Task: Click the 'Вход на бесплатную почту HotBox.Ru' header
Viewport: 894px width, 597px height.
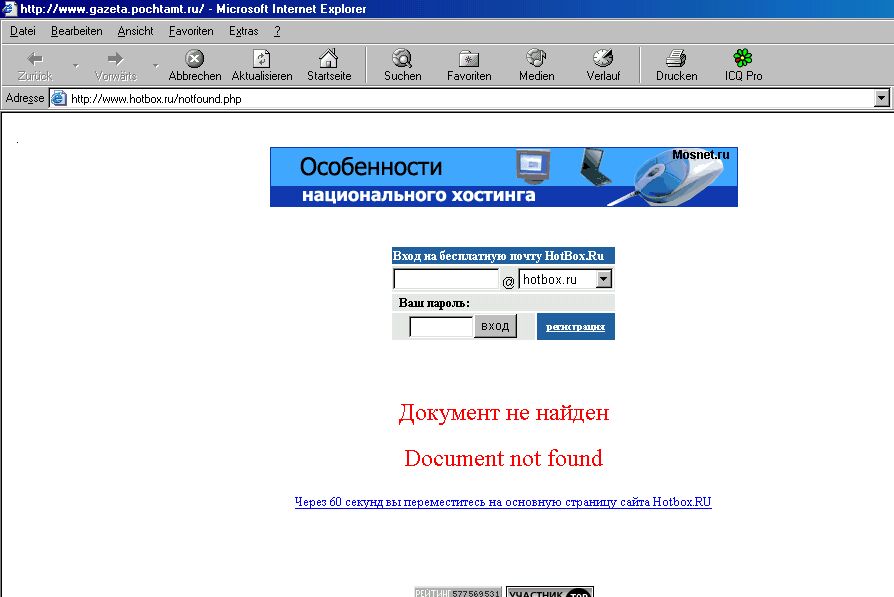Action: [503, 255]
